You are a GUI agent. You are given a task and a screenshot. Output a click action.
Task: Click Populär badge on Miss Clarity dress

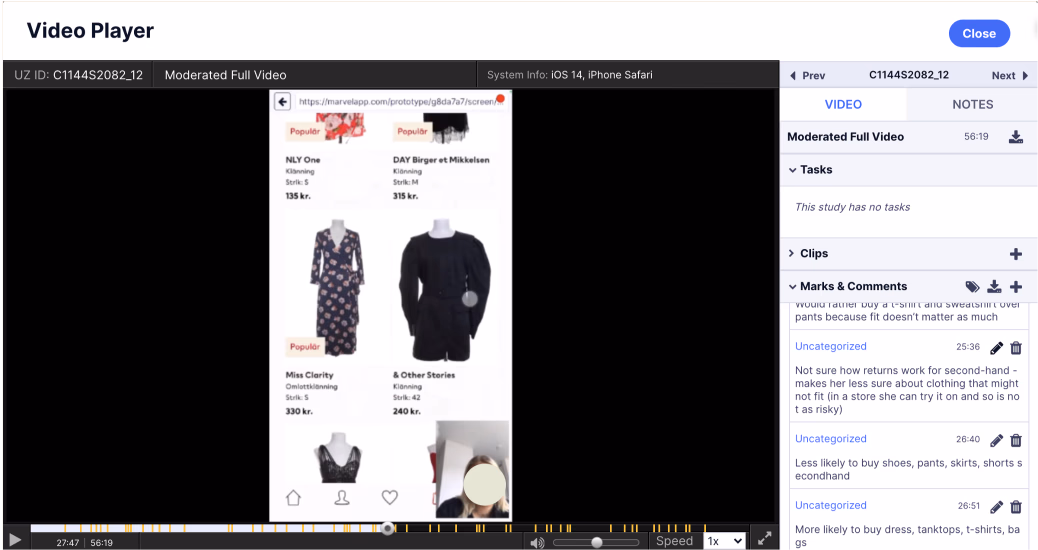[305, 346]
